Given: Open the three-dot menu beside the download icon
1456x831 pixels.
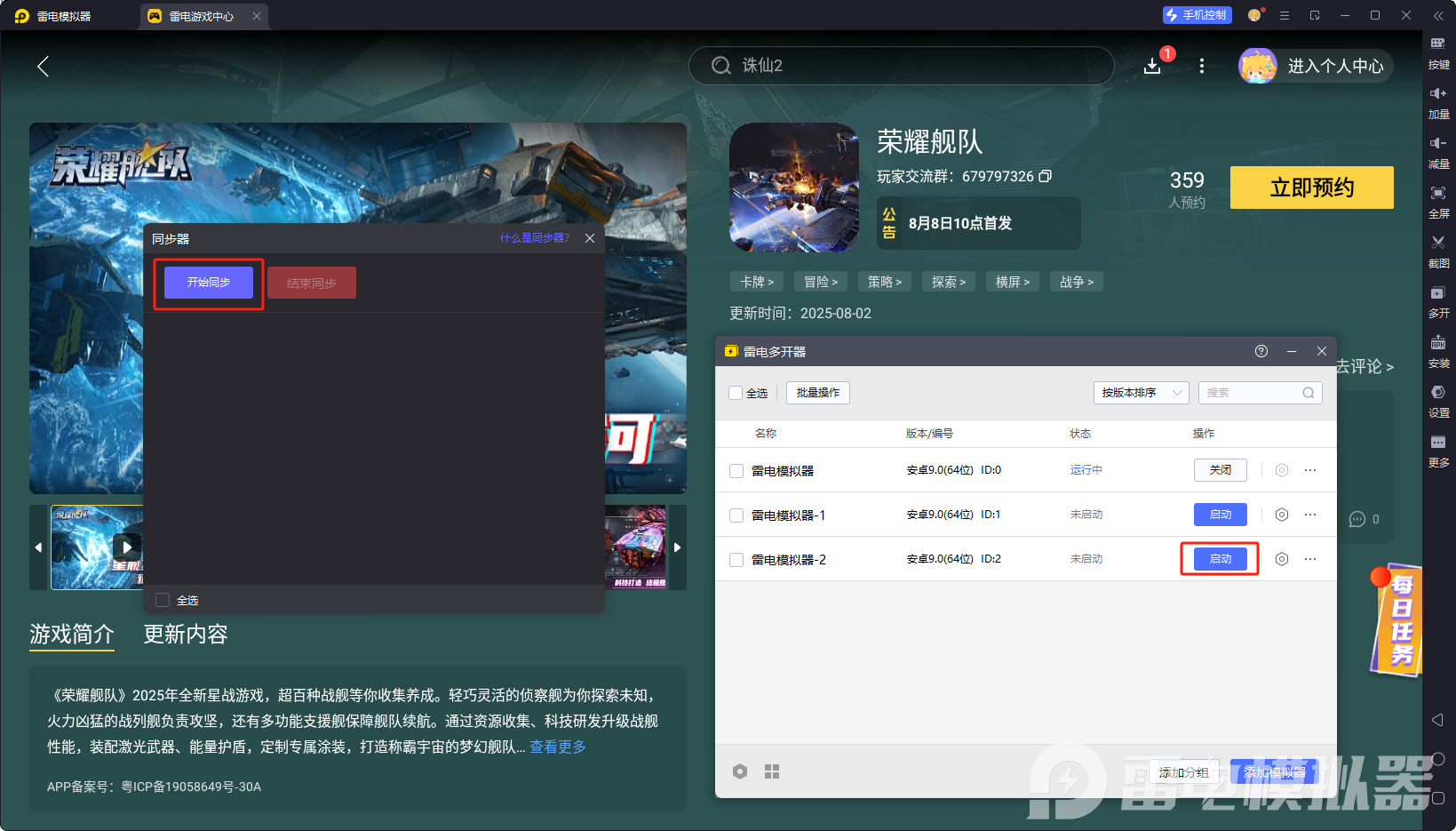Looking at the screenshot, I should tap(1201, 66).
